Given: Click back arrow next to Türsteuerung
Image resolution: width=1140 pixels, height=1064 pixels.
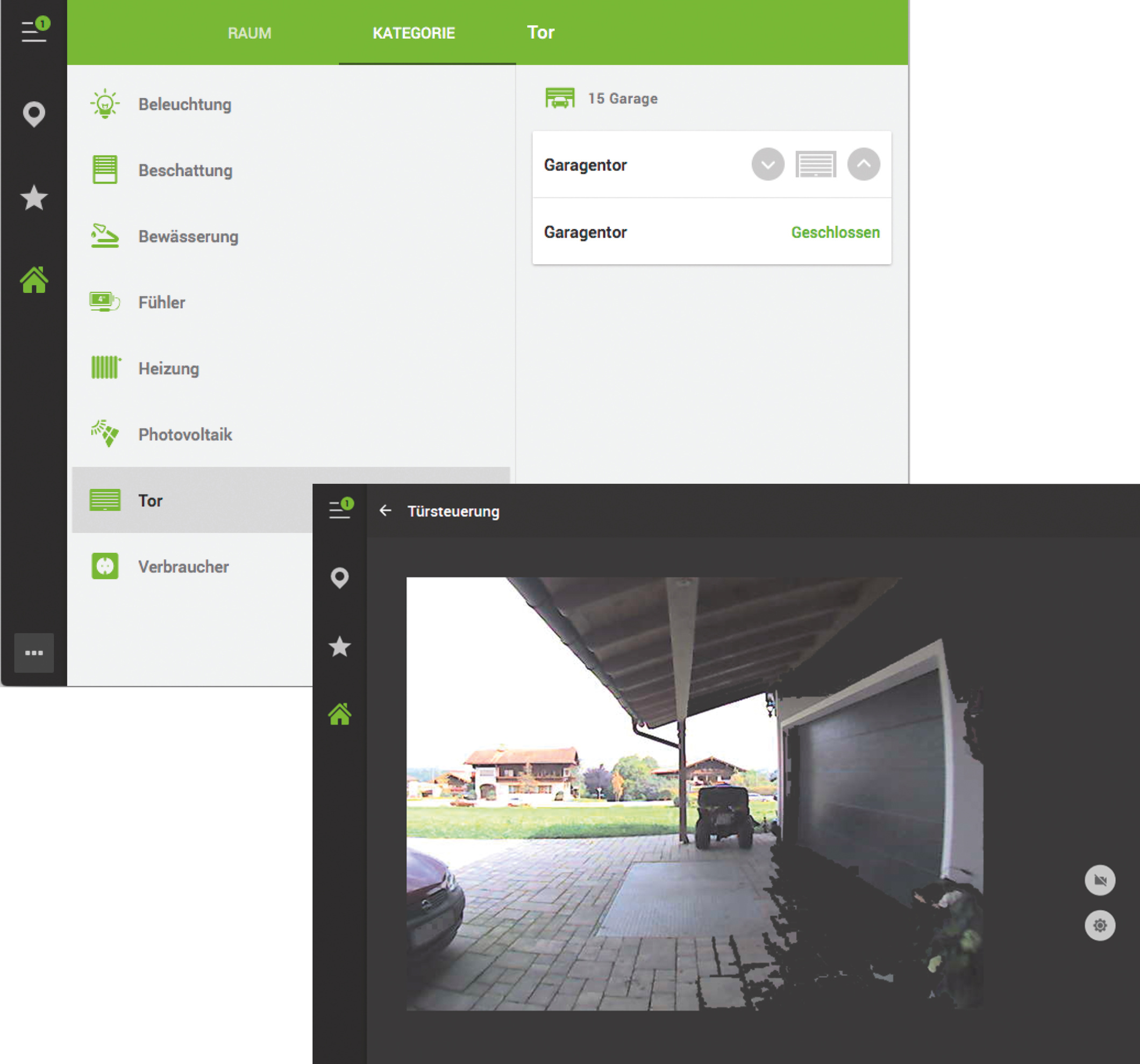Looking at the screenshot, I should coord(386,510).
